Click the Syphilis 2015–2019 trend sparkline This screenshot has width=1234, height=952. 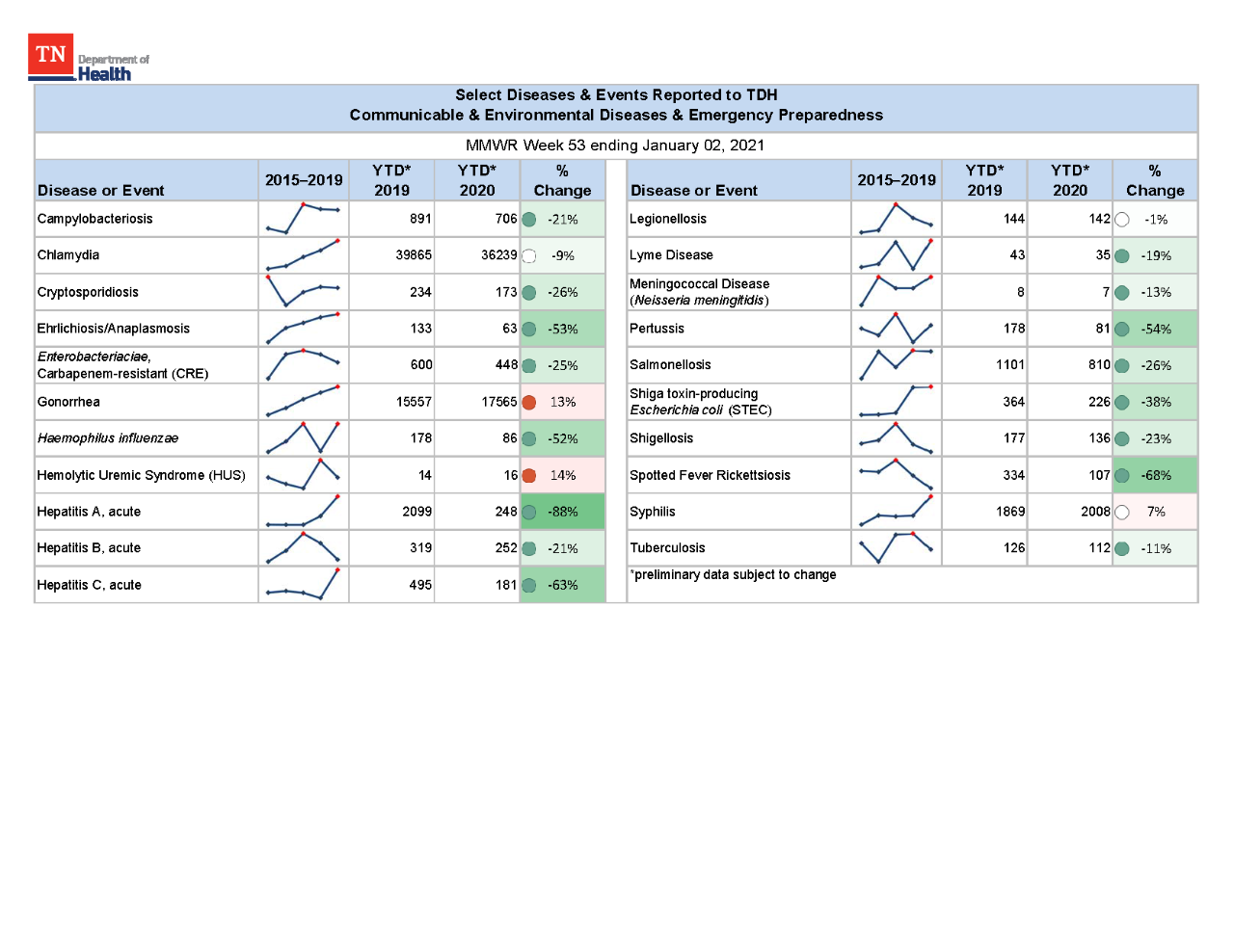[x=896, y=512]
